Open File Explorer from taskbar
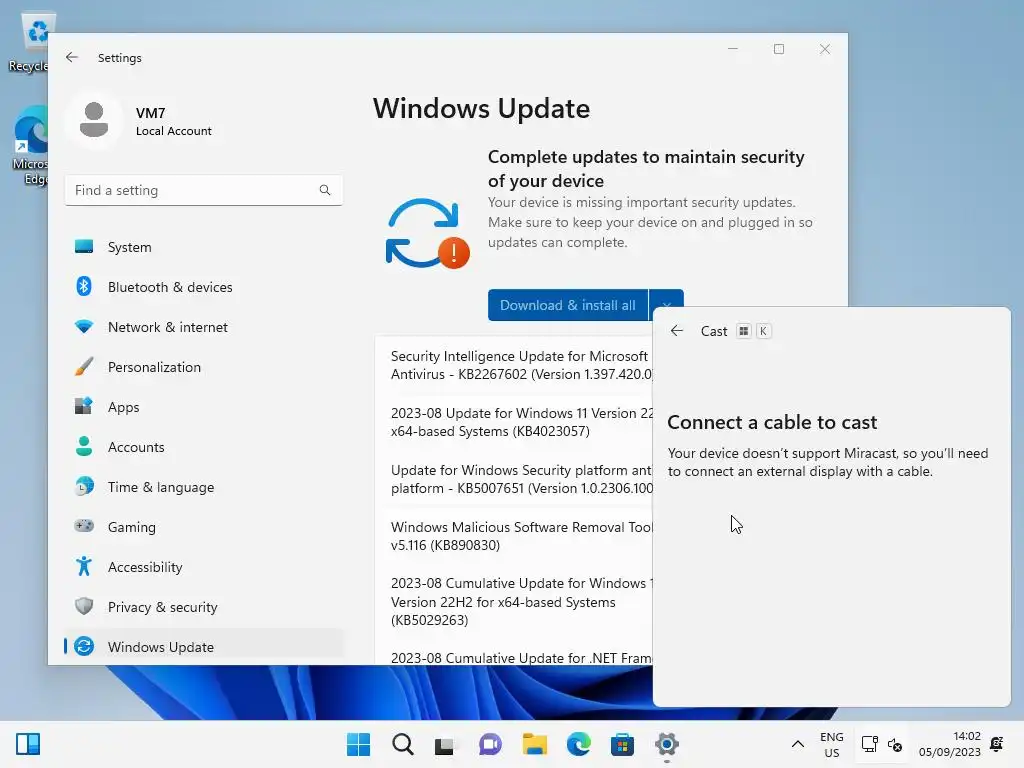The image size is (1024, 768). click(534, 744)
